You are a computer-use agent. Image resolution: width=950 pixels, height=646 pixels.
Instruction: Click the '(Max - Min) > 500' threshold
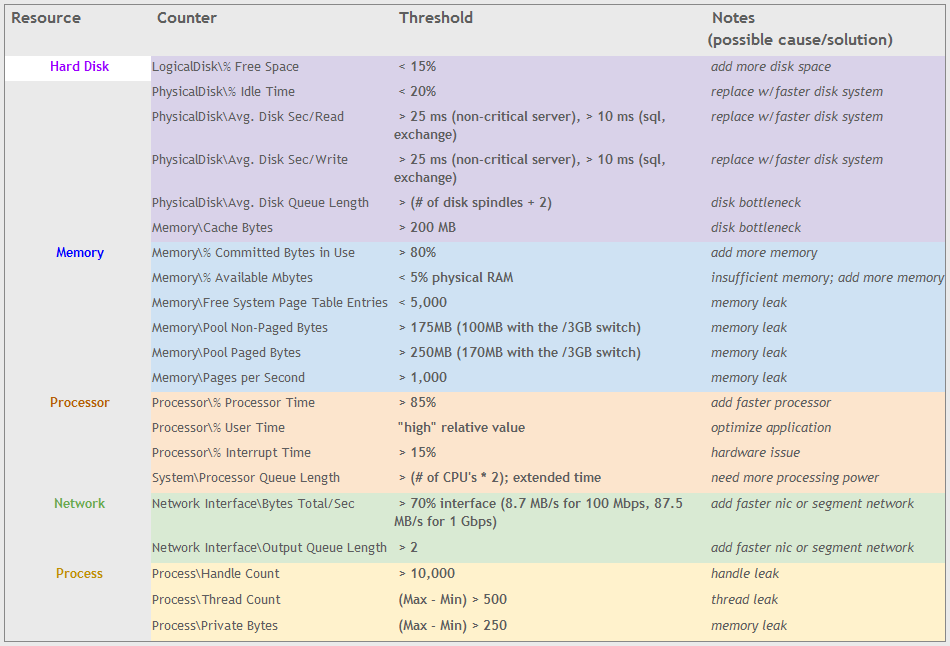click(x=453, y=599)
